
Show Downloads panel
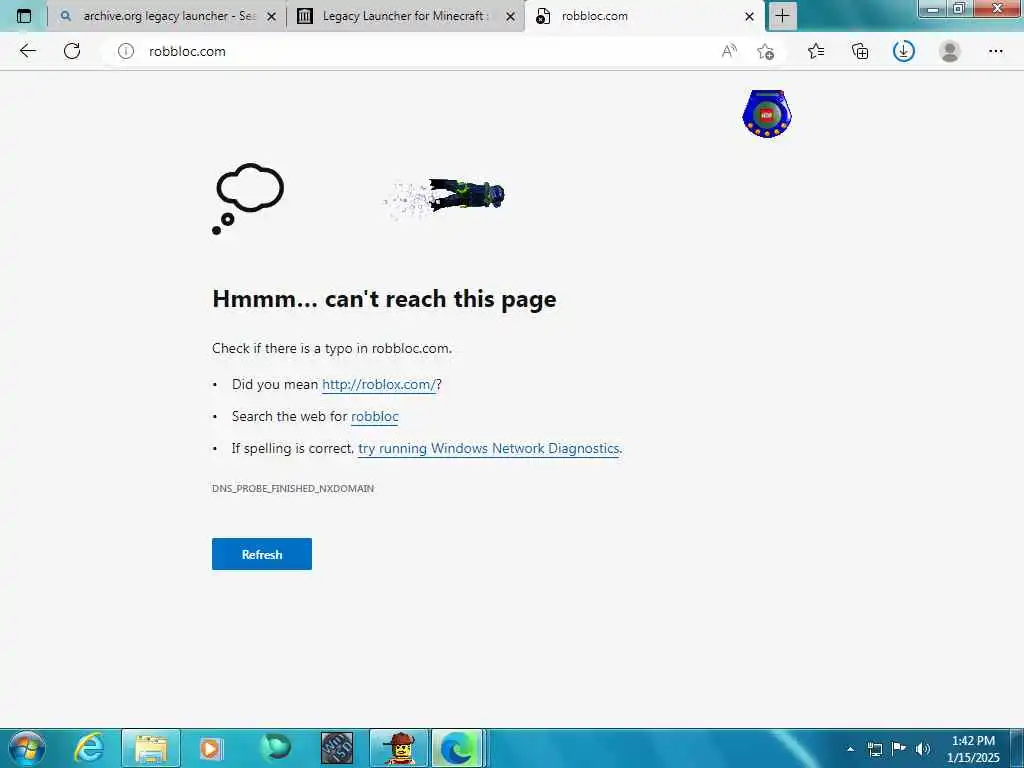[x=904, y=51]
